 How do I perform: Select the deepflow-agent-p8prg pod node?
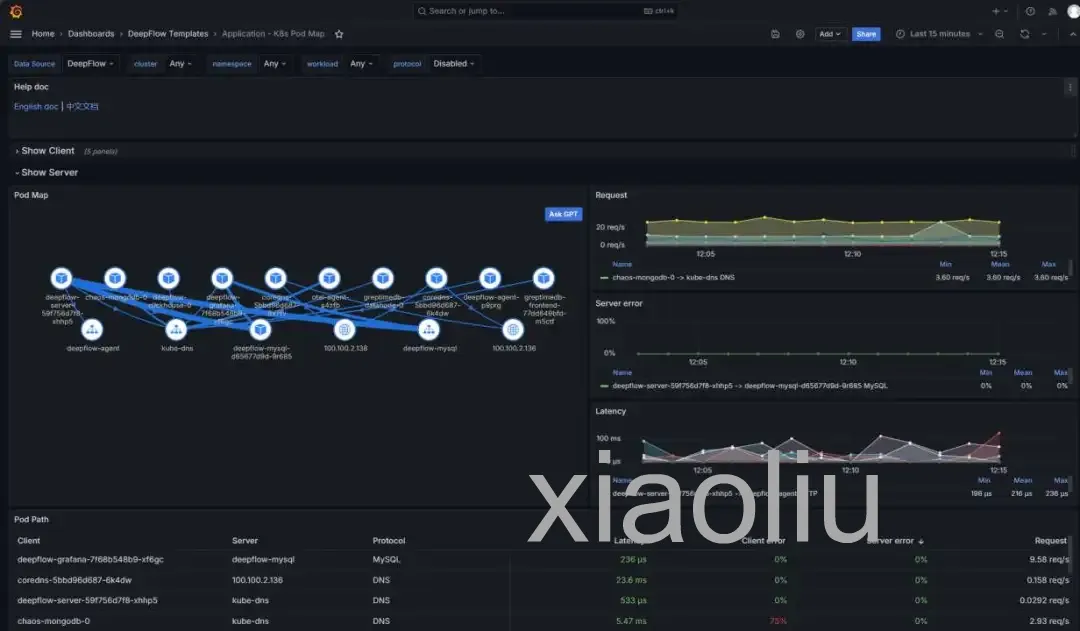coord(490,278)
